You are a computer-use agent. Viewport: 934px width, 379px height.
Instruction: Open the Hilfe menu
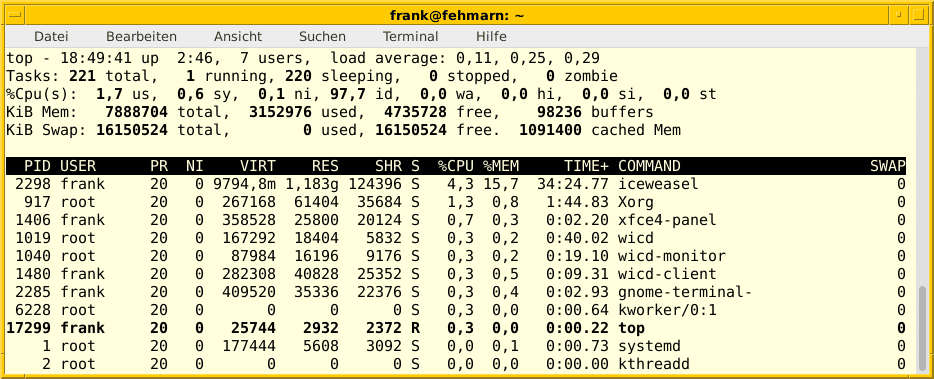[x=491, y=36]
